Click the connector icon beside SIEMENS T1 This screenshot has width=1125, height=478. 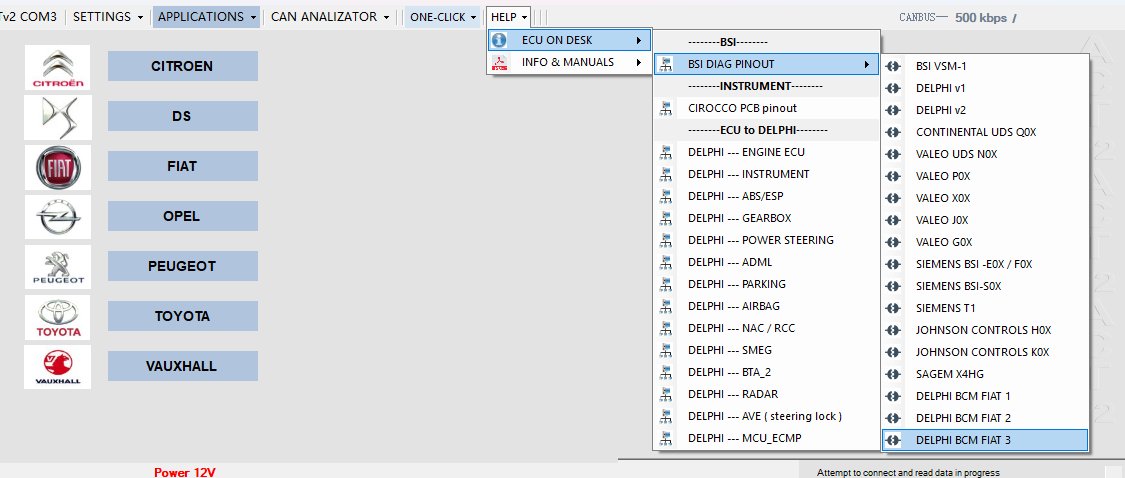coord(893,308)
